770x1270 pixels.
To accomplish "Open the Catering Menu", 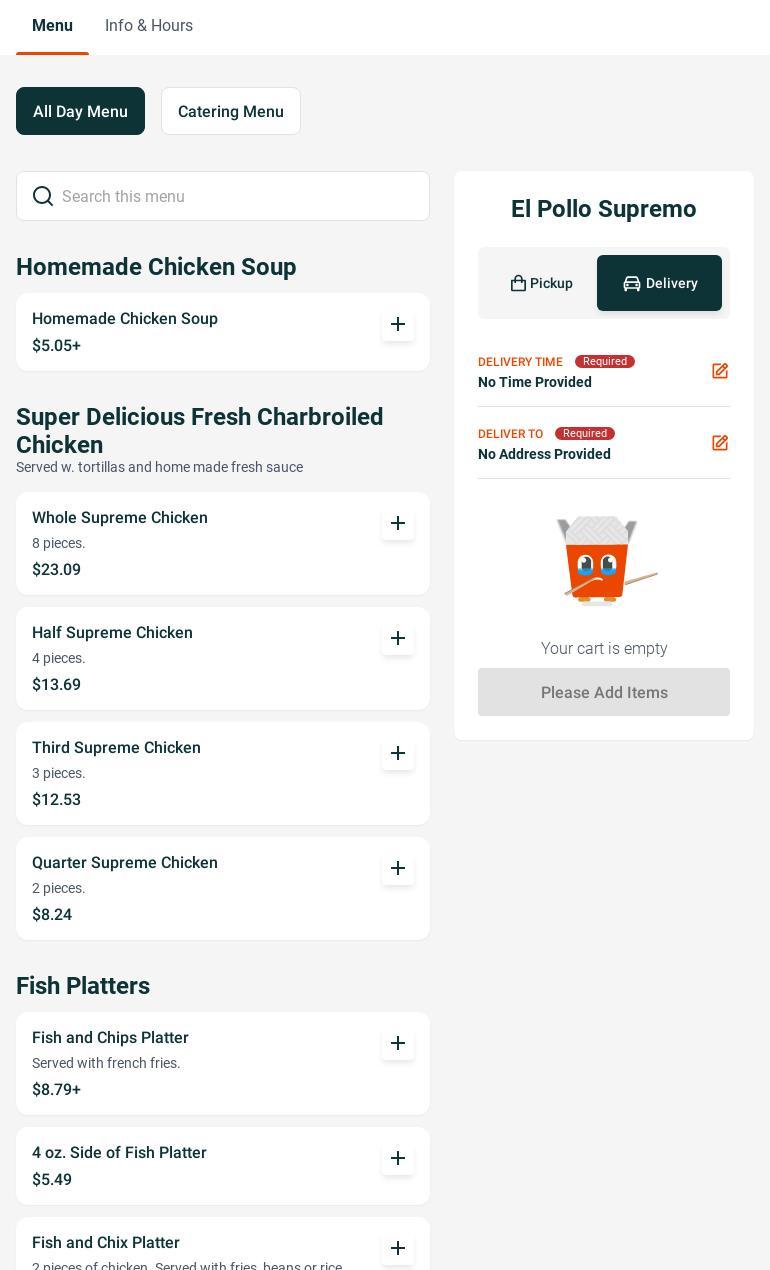I will [231, 111].
